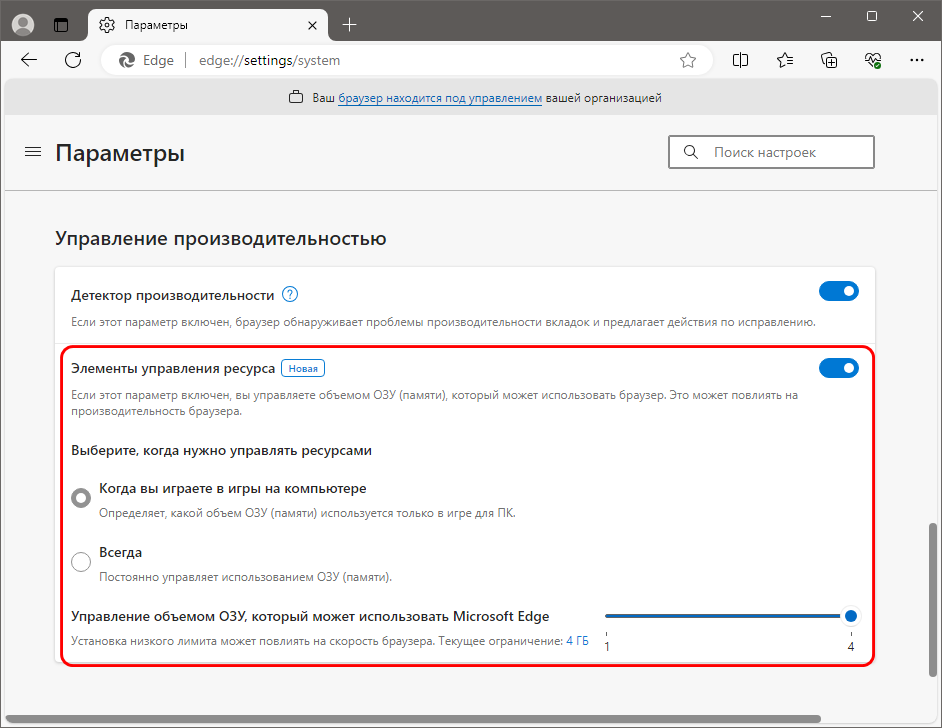This screenshot has height=728, width=942.
Task: Open Browser essentials heart icon
Action: [x=873, y=60]
